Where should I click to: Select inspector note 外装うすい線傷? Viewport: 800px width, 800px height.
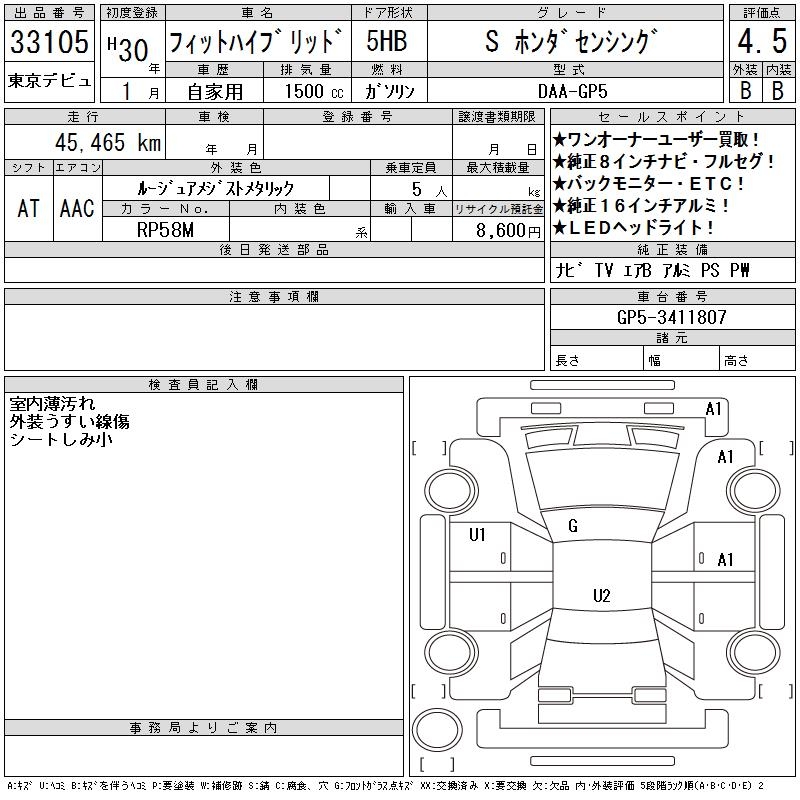coord(69,421)
